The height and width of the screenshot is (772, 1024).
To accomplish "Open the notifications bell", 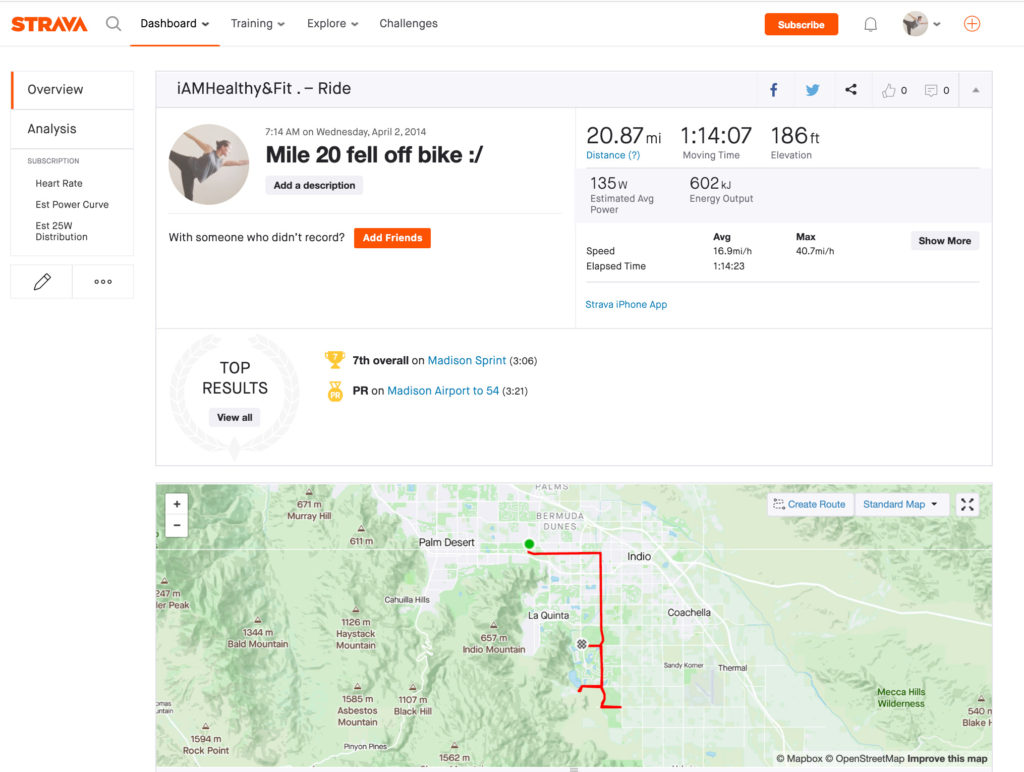I will coord(870,25).
